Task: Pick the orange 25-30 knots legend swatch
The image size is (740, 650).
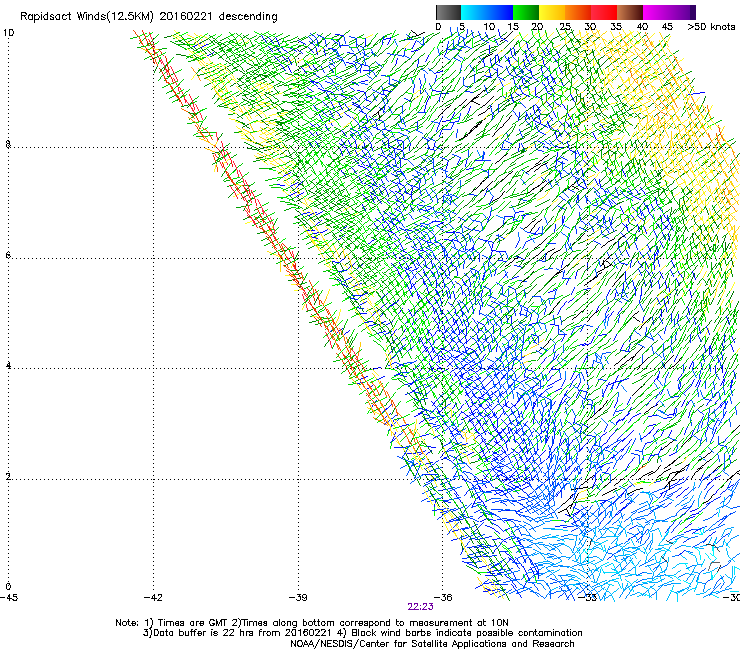Action: click(x=578, y=12)
